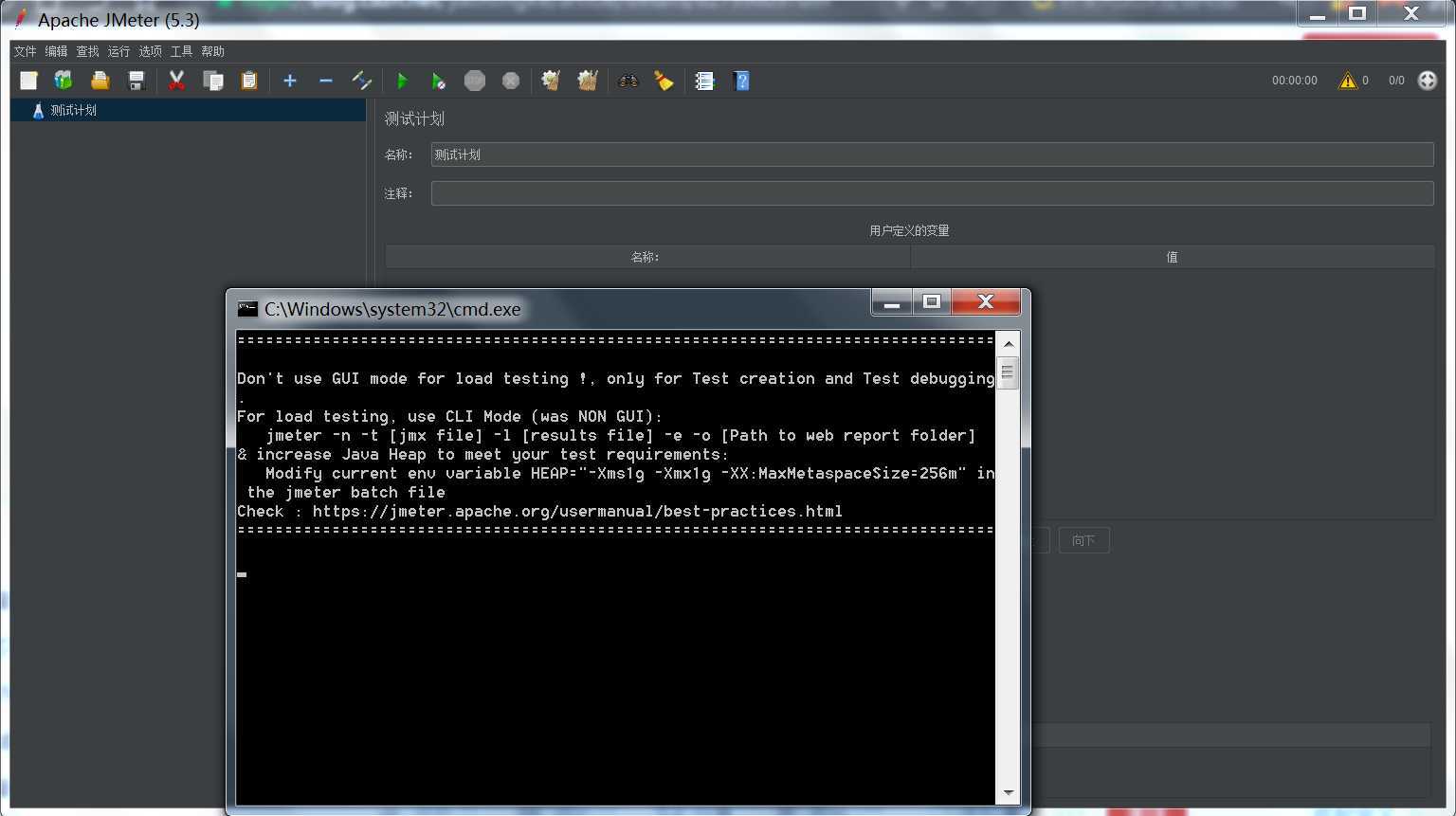Viewport: 1456px width, 816px height.
Task: Click the Open file folder icon
Action: 100,81
